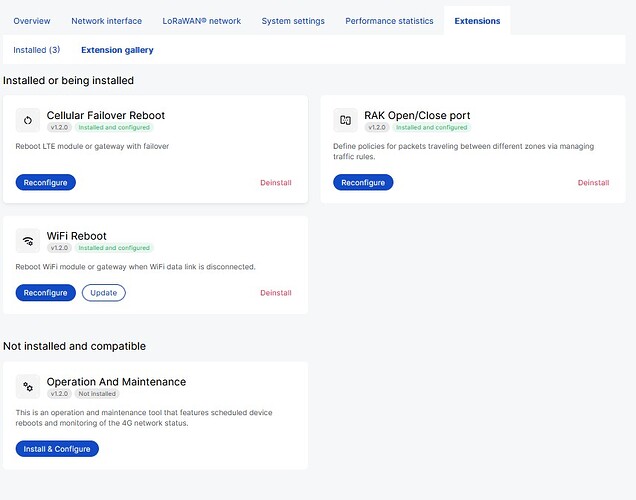Screen dimensions: 636x500
Task: Deinstall Cellular Failover Reboot extension
Action: [x=276, y=183]
